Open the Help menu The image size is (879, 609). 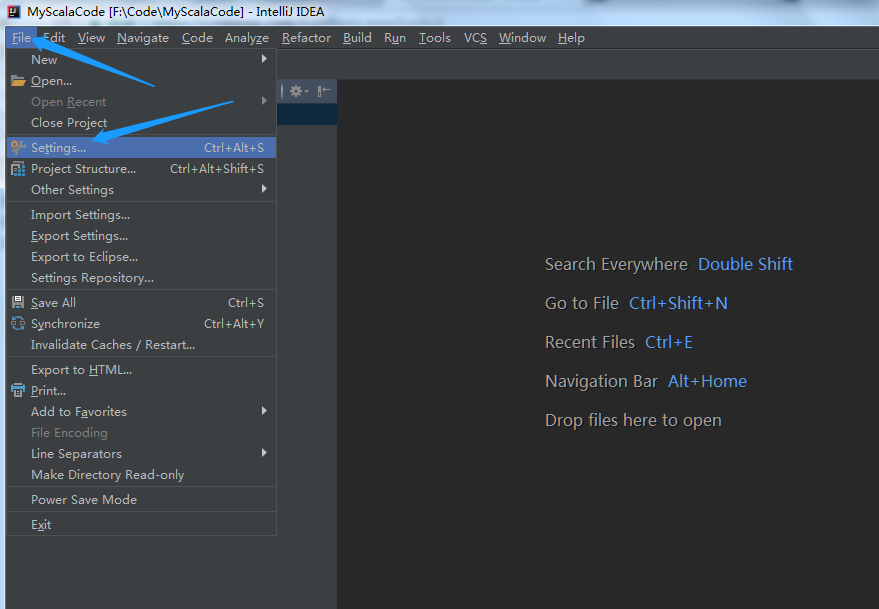[571, 38]
